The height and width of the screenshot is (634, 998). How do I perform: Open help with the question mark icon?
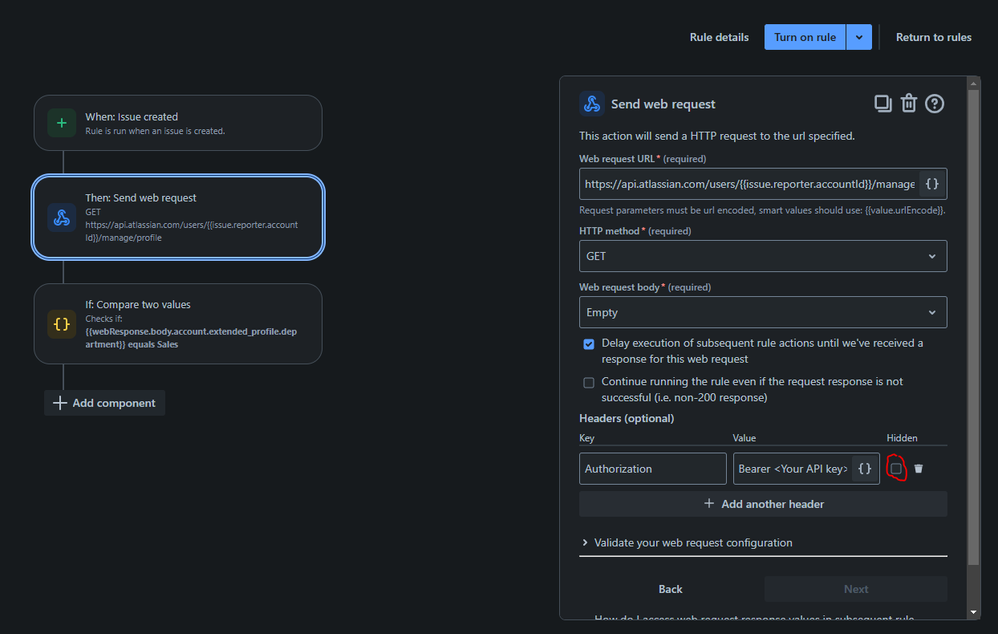pos(934,103)
